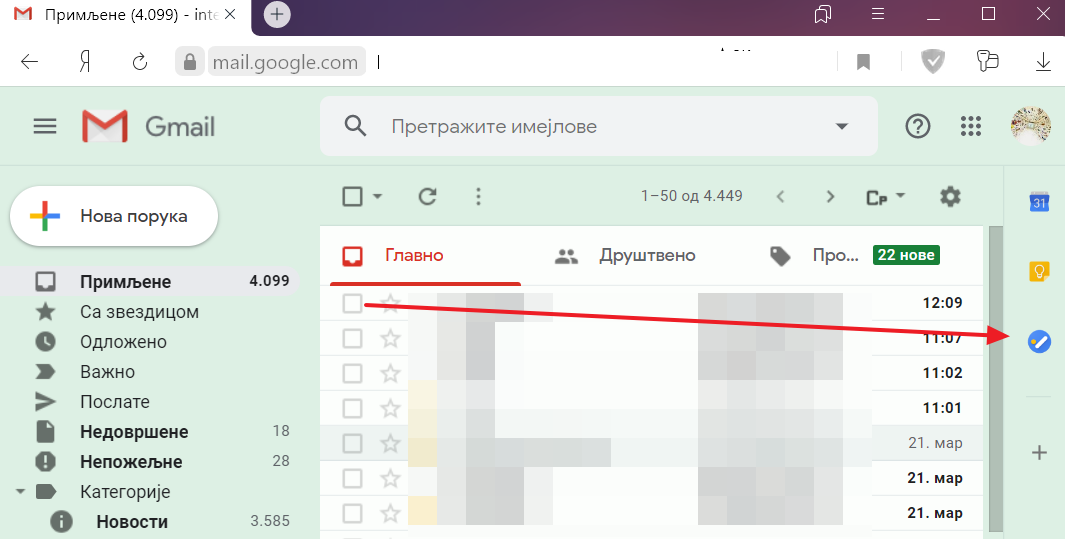Click the Претражите имејлове search field
The height and width of the screenshot is (539, 1065).
pyautogui.click(x=600, y=126)
